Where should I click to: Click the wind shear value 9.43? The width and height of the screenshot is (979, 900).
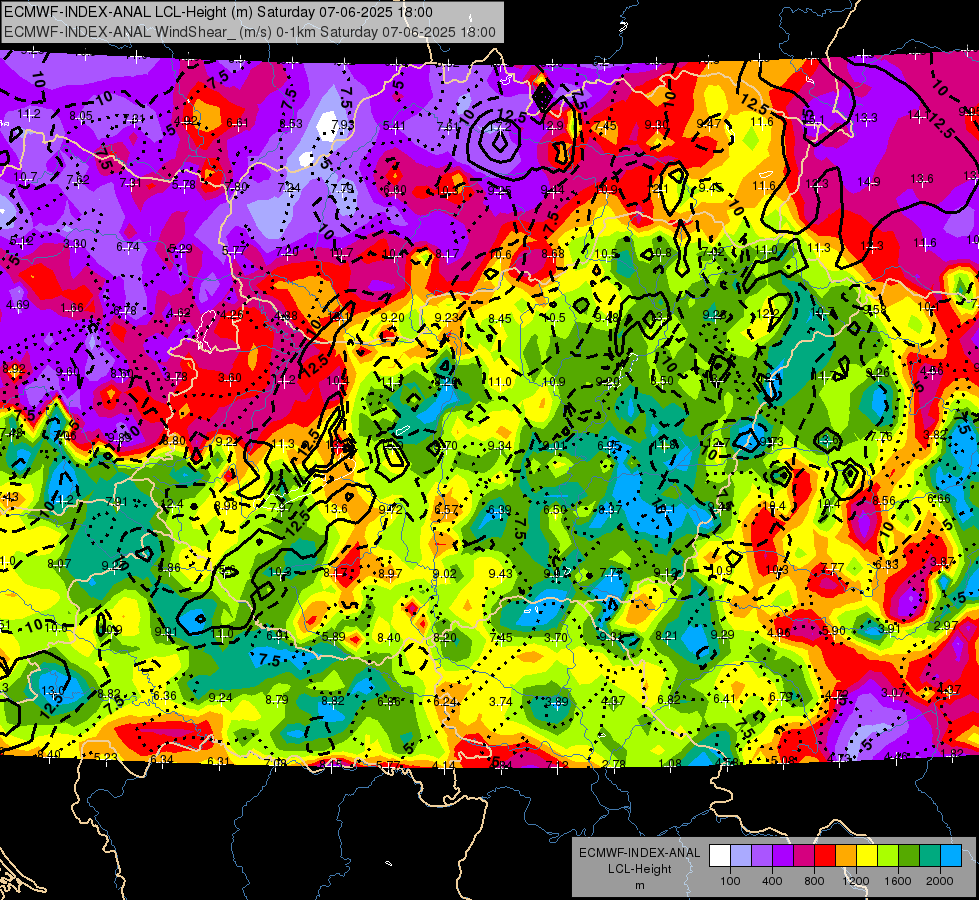click(x=500, y=573)
